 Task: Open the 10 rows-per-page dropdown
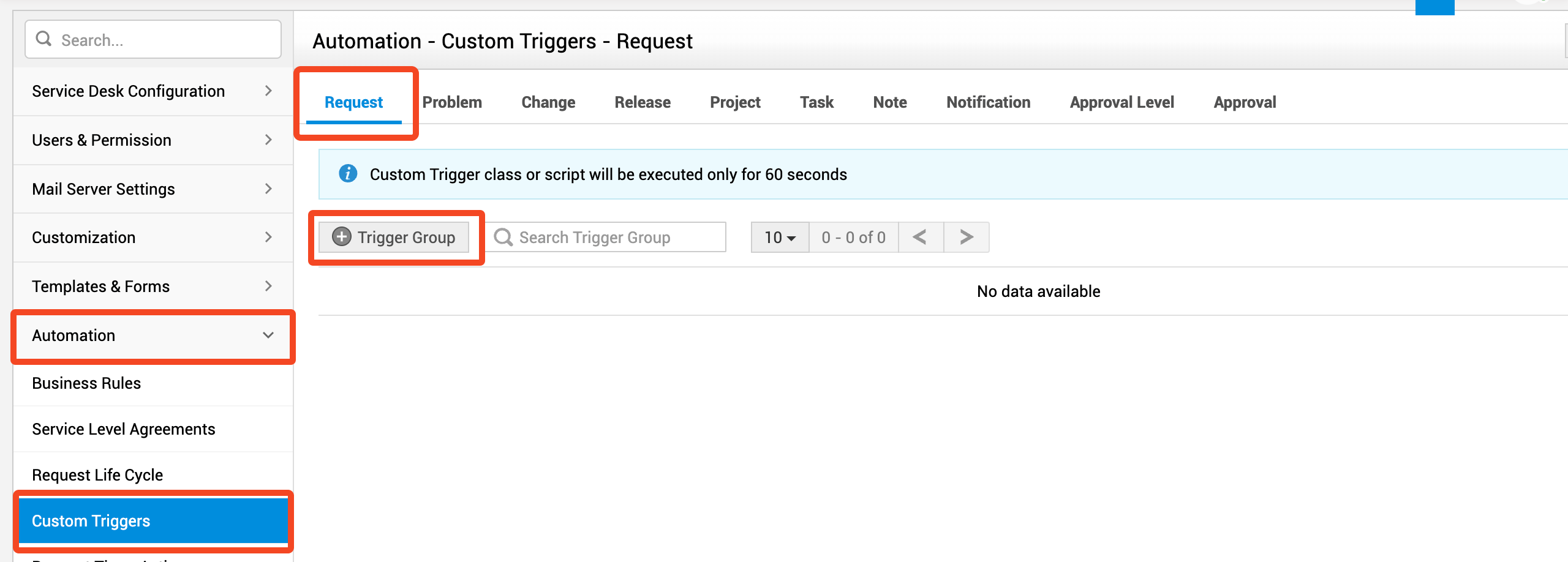coord(780,237)
